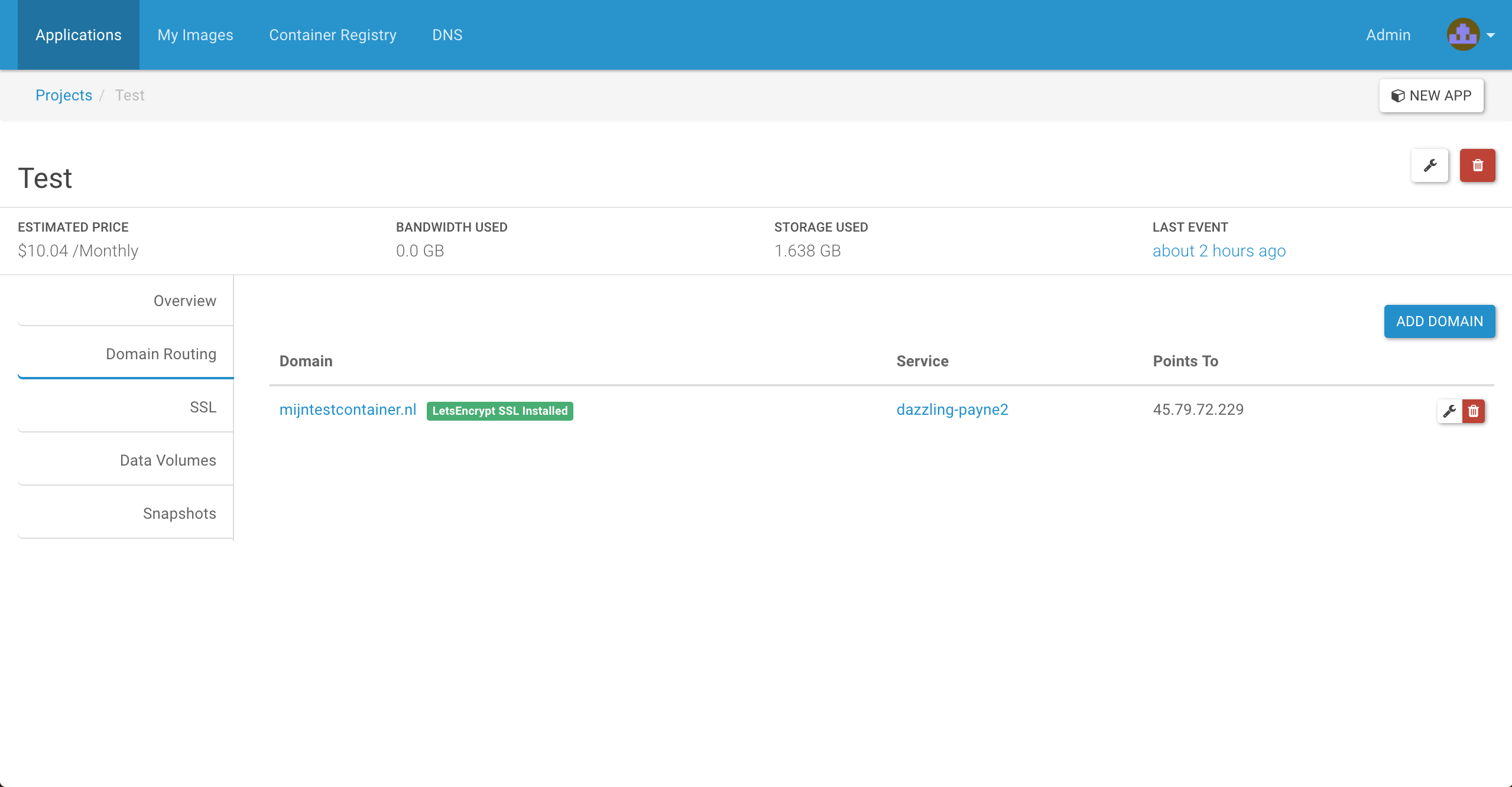Delete mijntestcontainer.nl domain with trash icon
The image size is (1512, 787).
point(1473,411)
